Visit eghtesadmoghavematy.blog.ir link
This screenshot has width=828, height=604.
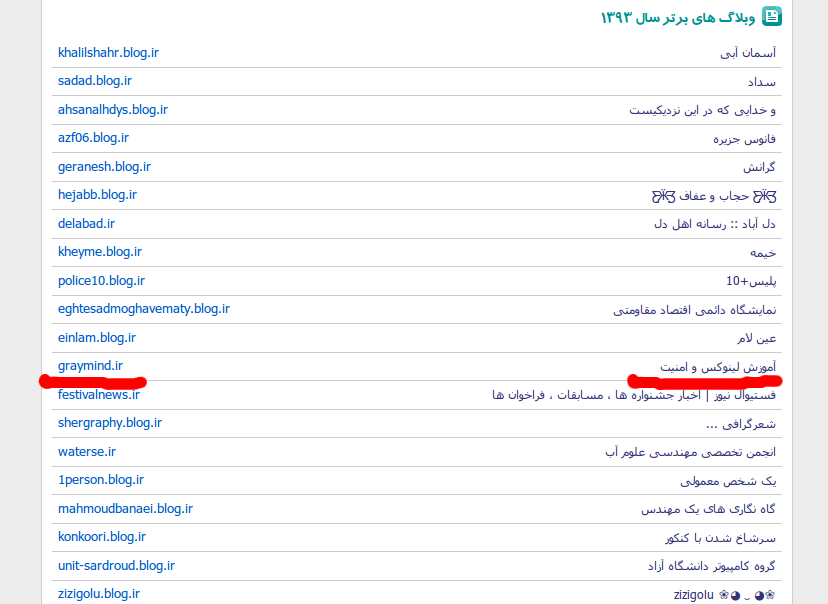point(144,309)
